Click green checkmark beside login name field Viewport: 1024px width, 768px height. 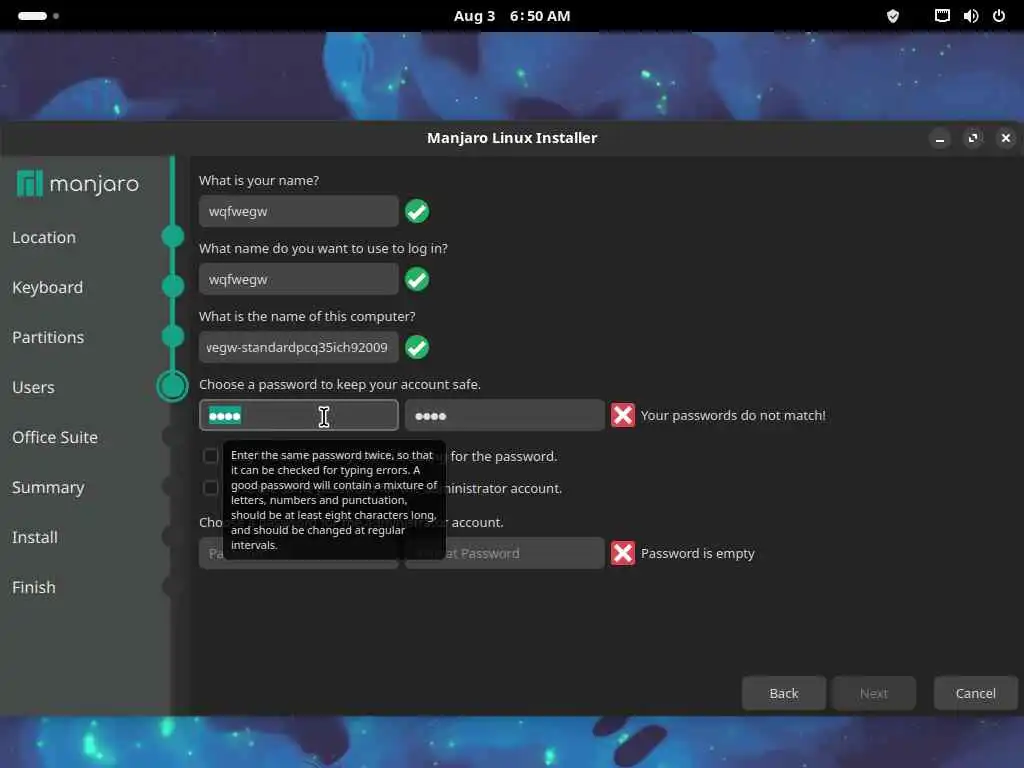(x=417, y=279)
